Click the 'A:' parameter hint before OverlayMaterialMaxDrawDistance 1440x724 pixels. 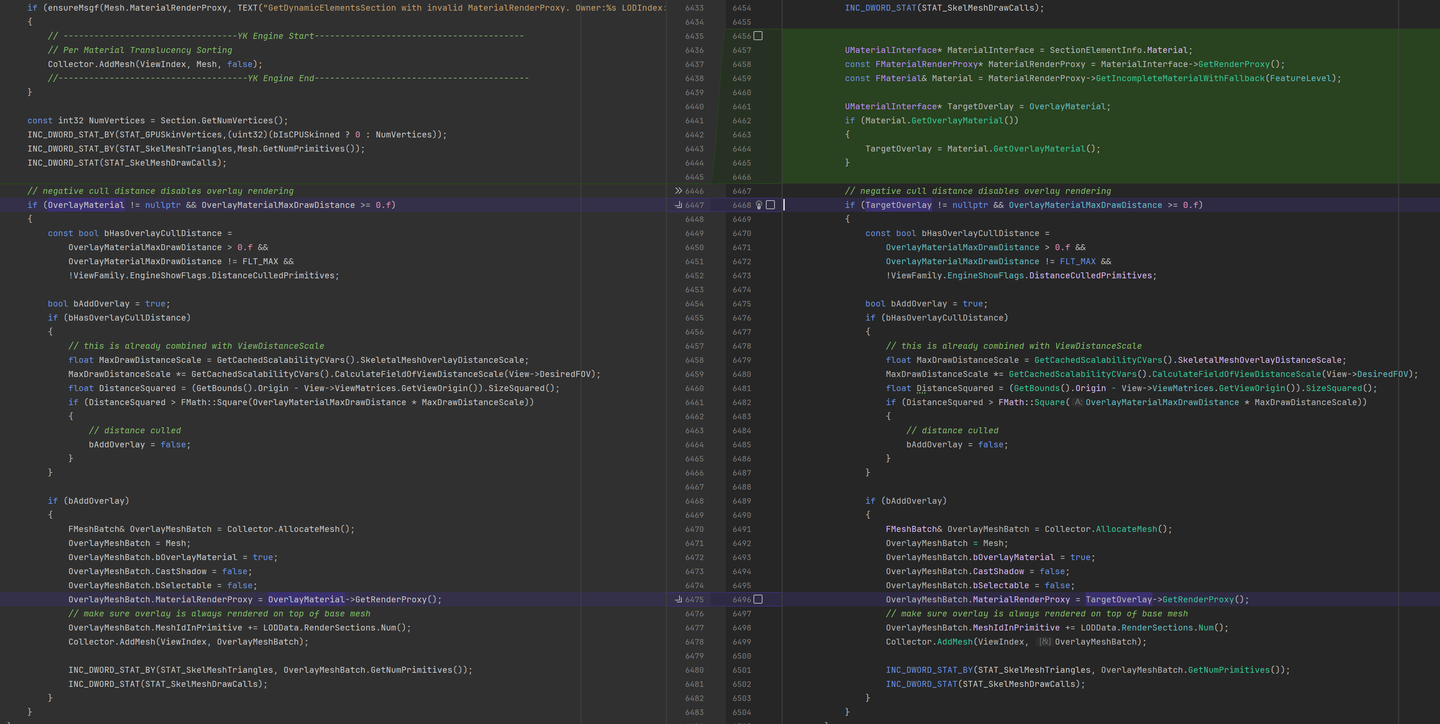[1078, 402]
